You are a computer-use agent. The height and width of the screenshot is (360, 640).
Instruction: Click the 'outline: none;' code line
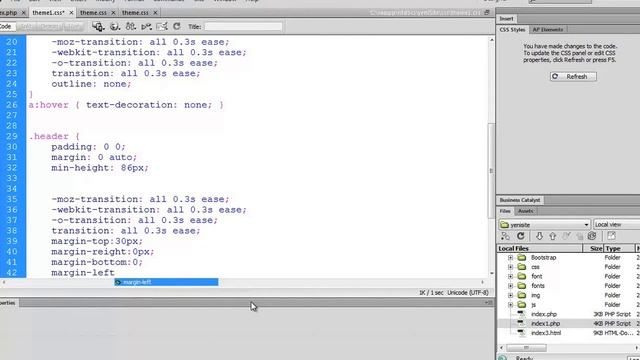91,84
